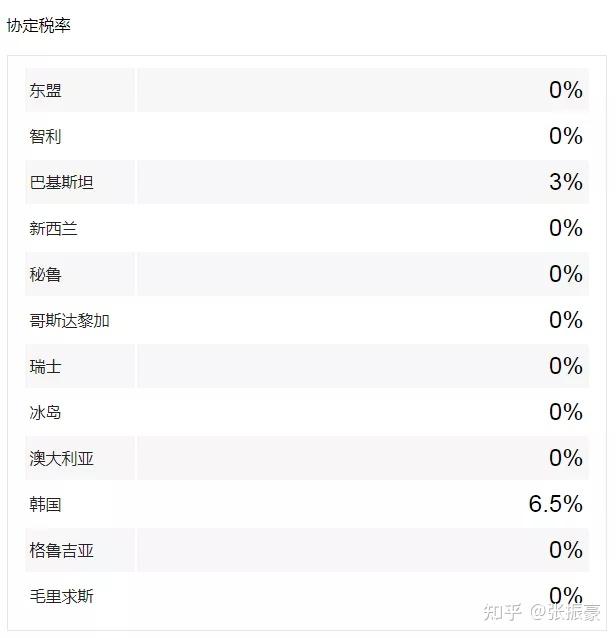Click the 0% rate for 澳大利亚
Screen dimensions: 616x638
pos(565,458)
